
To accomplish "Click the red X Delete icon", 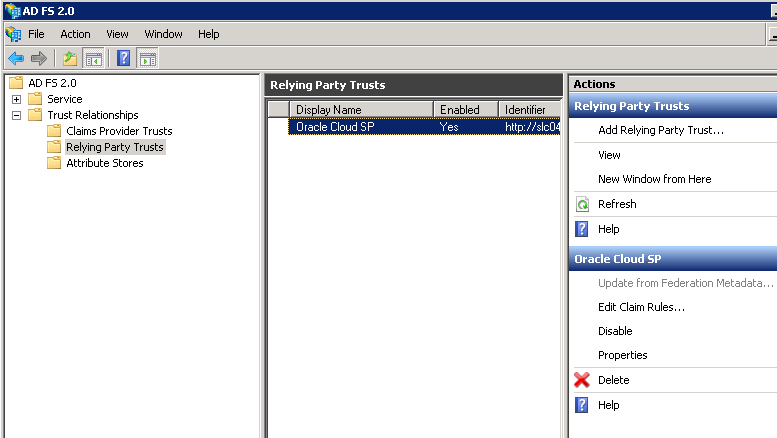I will (x=582, y=380).
